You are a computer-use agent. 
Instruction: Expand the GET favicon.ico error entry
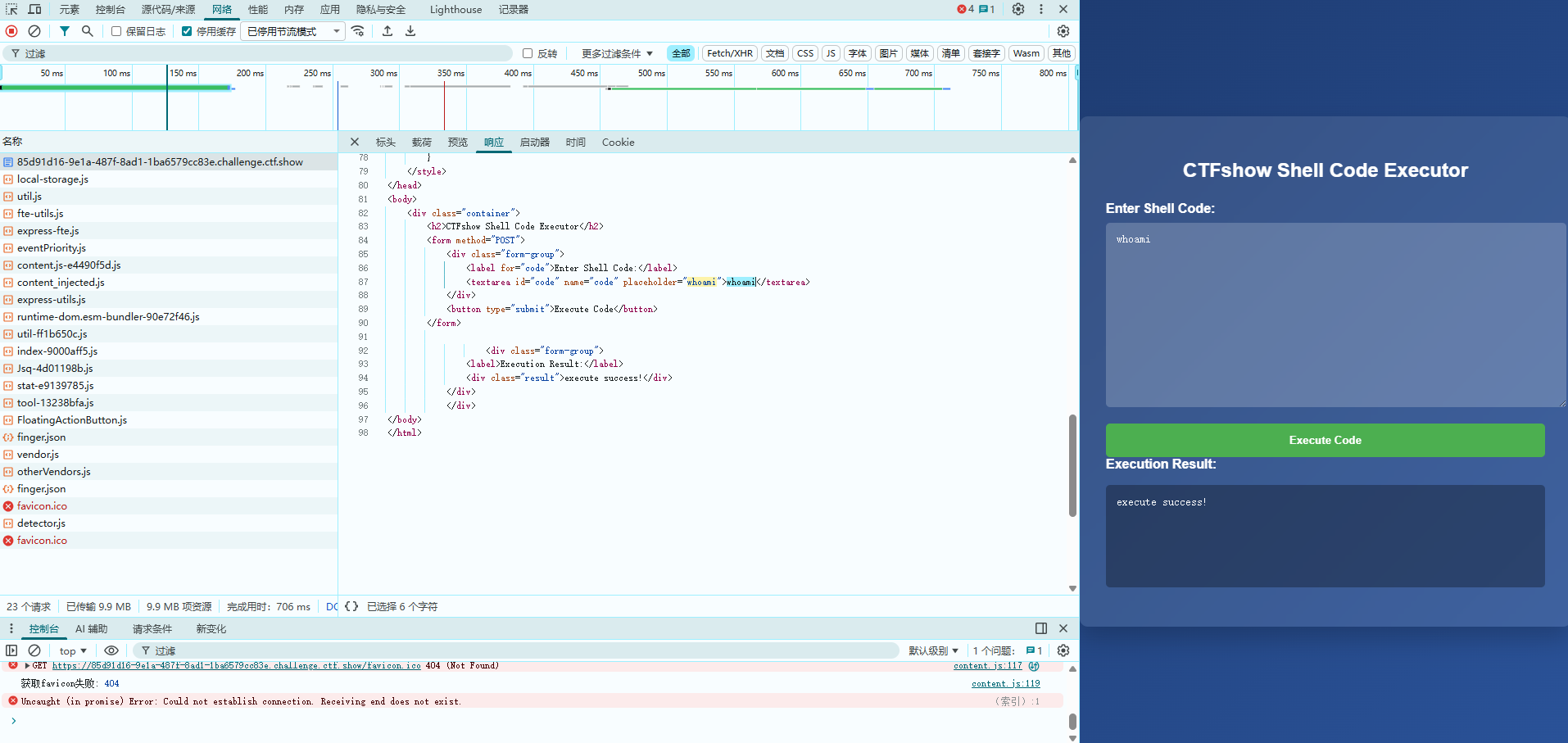coord(28,665)
